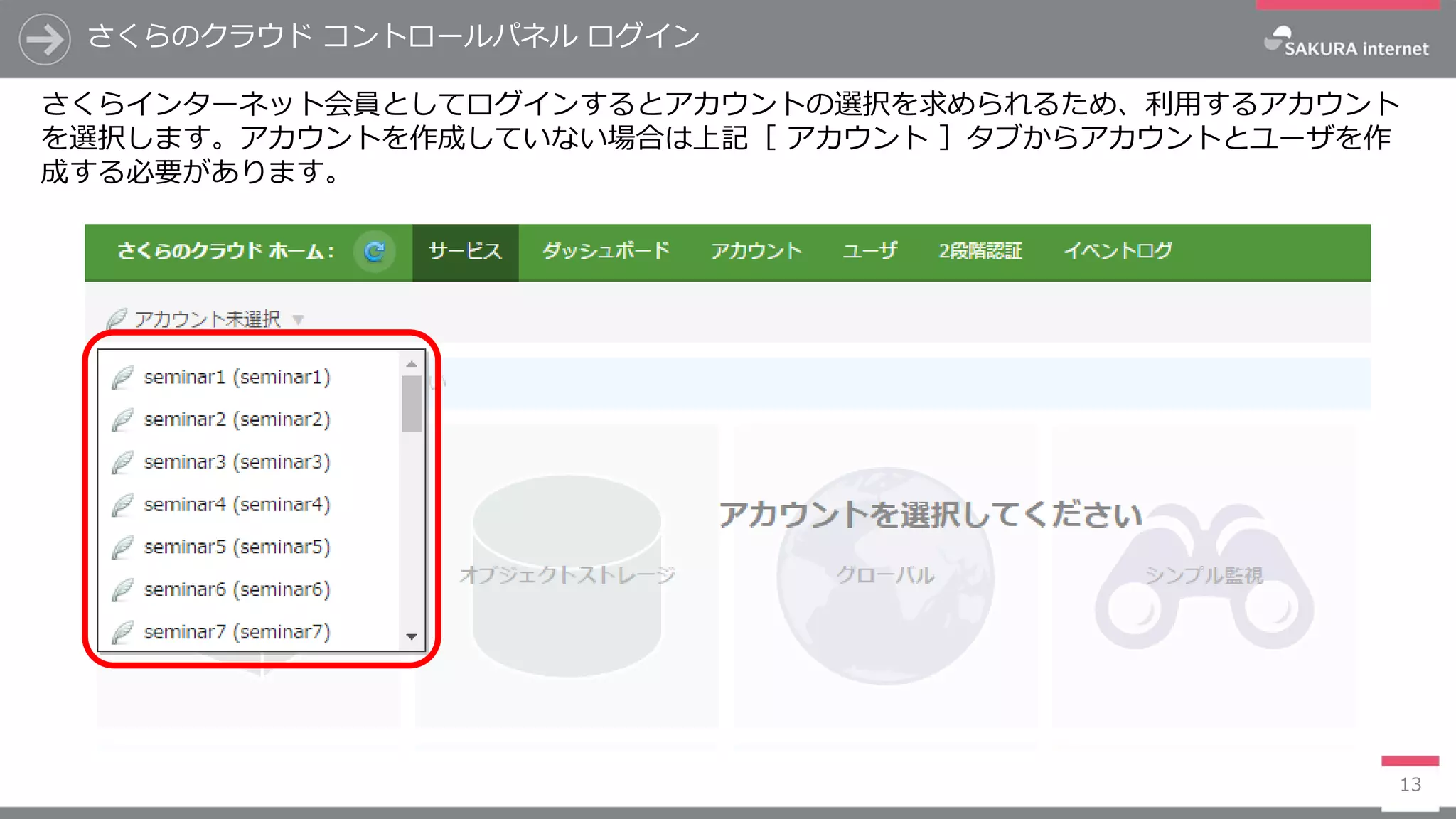Select seminar4 (seminar4) entry
This screenshot has height=819, width=1456.
[249, 505]
